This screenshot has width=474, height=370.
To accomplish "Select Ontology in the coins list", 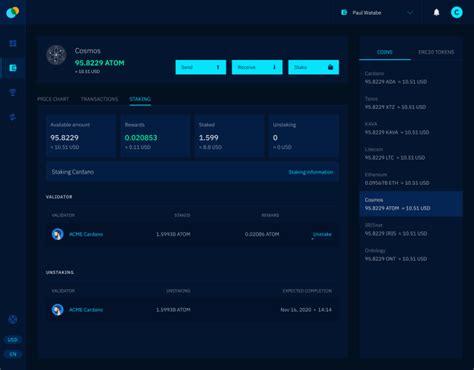I will (411, 255).
